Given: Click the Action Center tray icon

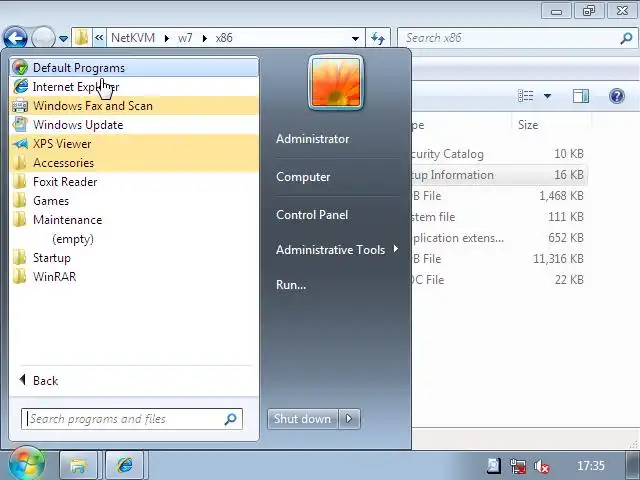Looking at the screenshot, I should tap(494, 465).
